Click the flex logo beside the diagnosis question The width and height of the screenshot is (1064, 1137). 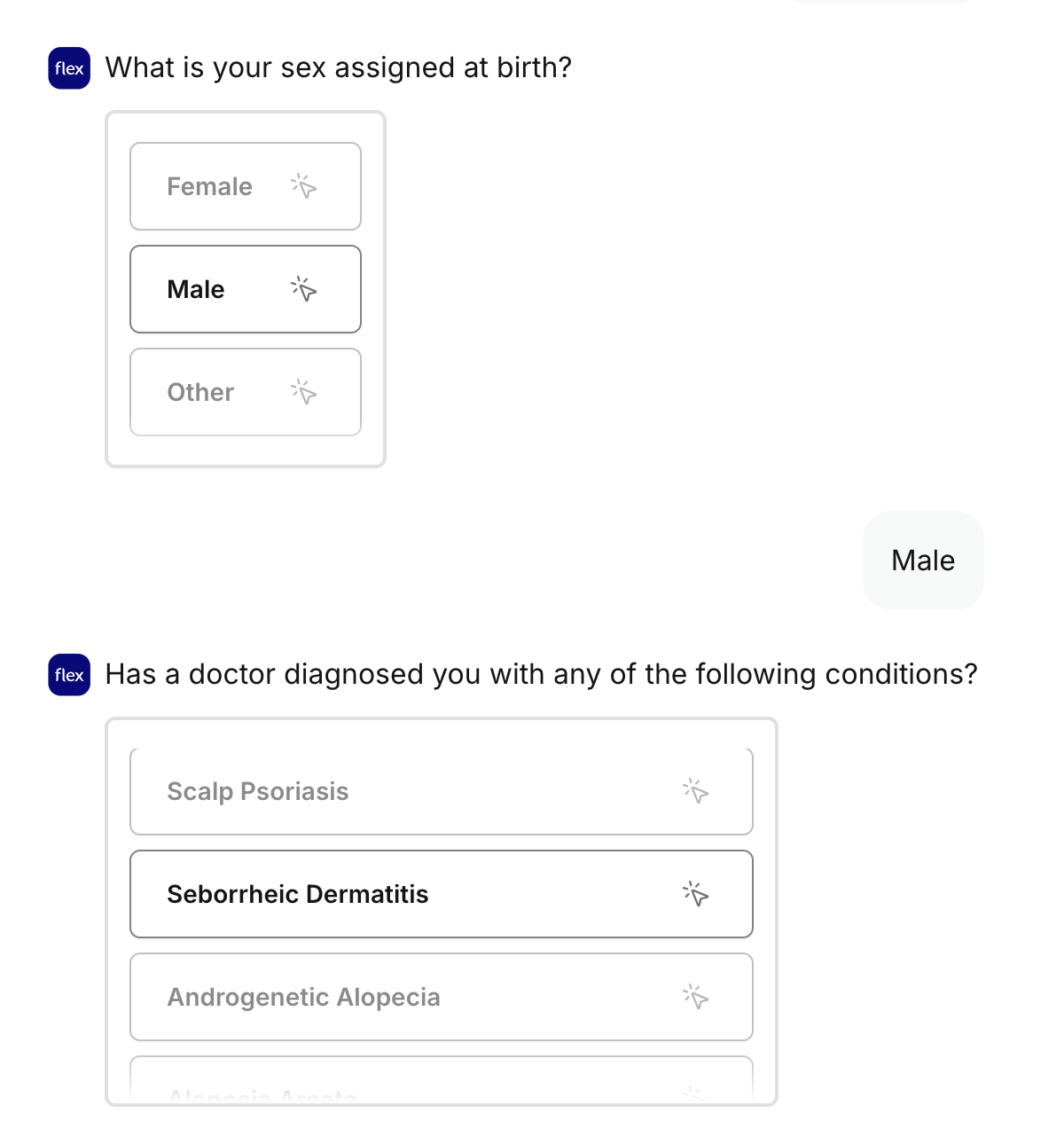69,675
